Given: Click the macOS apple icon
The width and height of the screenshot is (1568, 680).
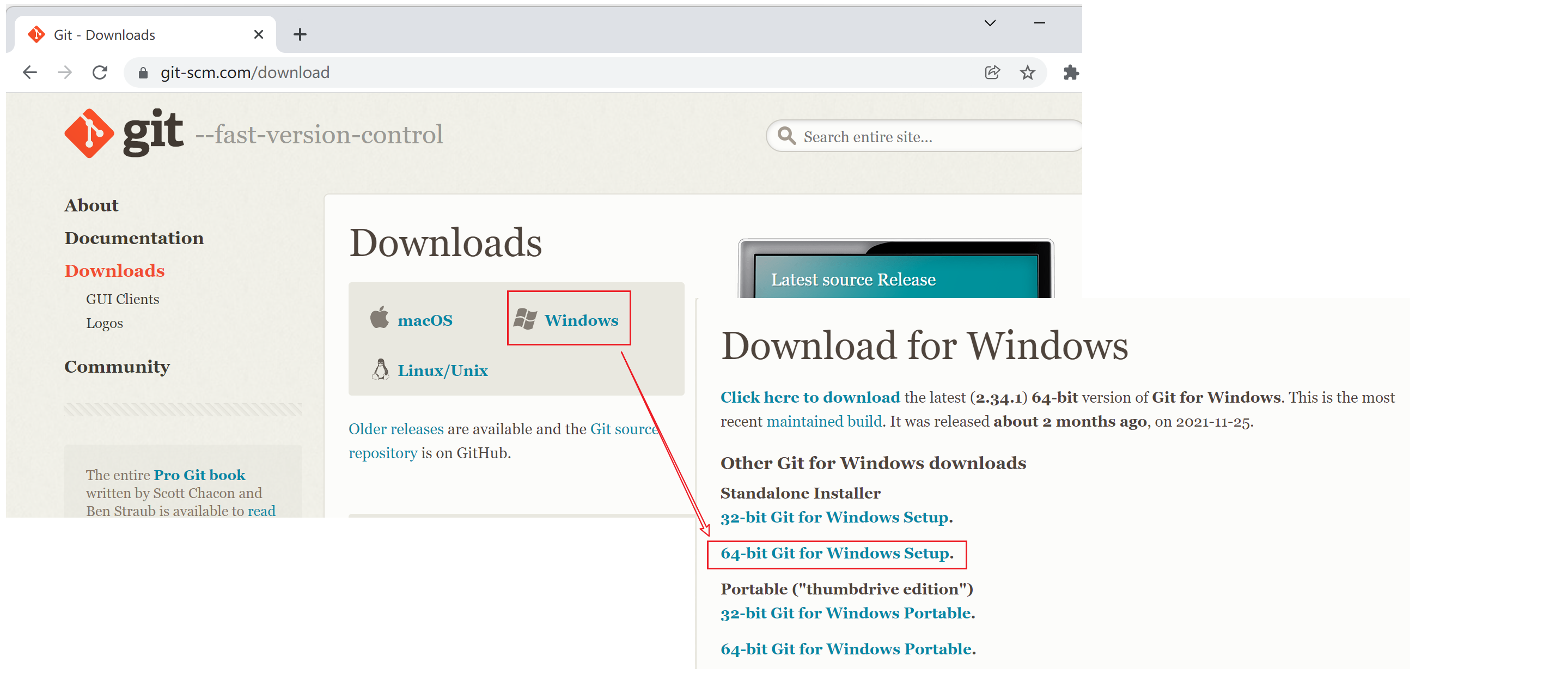Looking at the screenshot, I should point(379,318).
